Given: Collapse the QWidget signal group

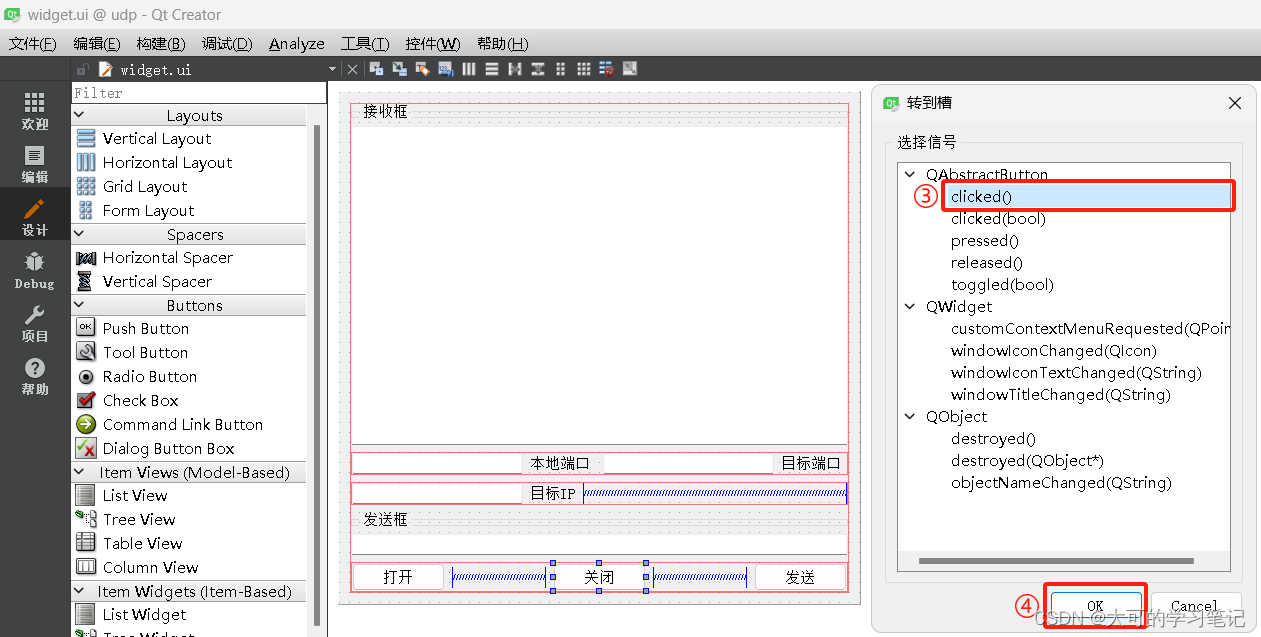Looking at the screenshot, I should pos(910,306).
